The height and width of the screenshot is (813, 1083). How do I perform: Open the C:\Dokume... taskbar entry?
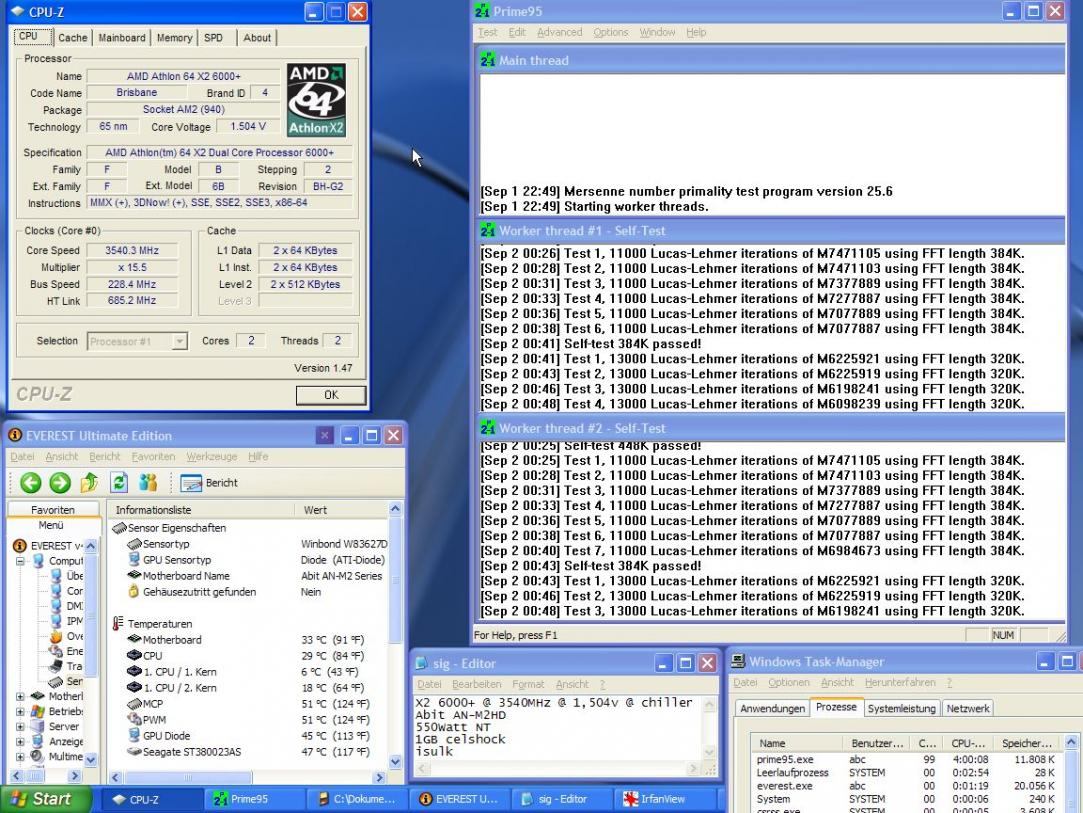pos(356,799)
